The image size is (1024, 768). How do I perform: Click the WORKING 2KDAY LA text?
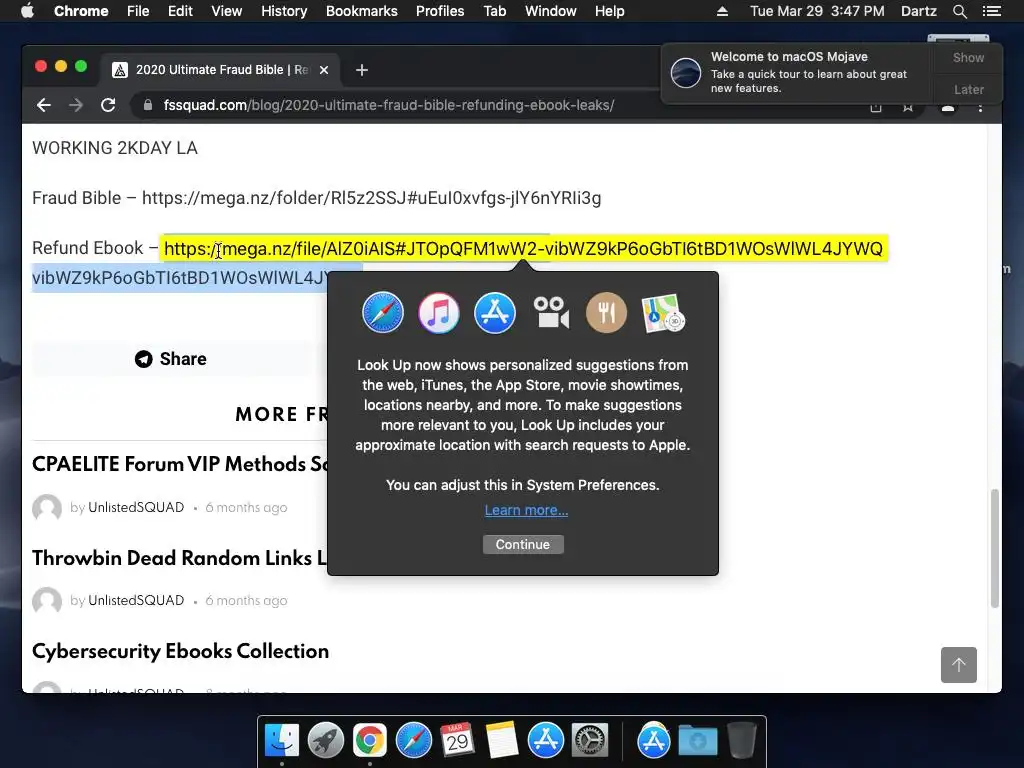[x=115, y=148]
